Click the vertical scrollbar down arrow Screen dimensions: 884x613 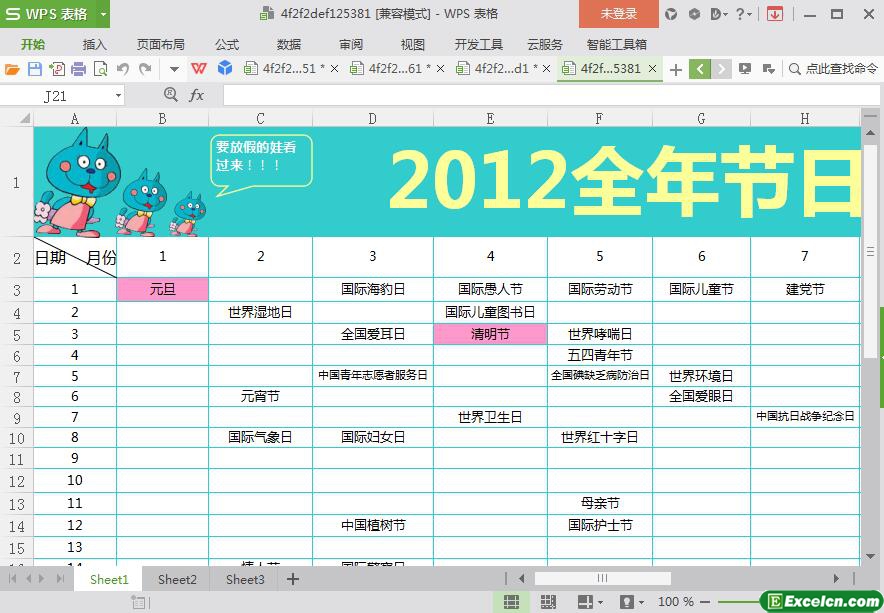[869, 557]
